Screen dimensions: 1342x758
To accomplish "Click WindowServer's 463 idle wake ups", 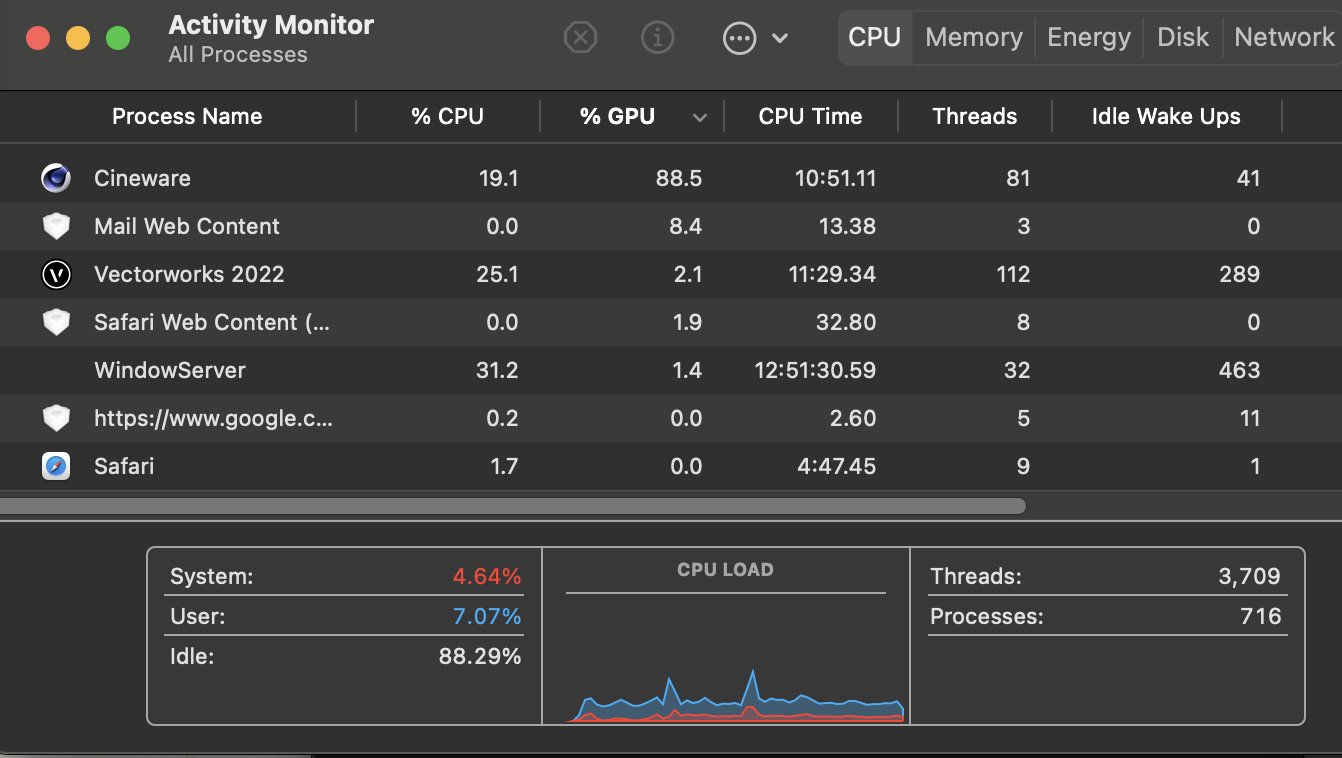I will coord(1239,370).
